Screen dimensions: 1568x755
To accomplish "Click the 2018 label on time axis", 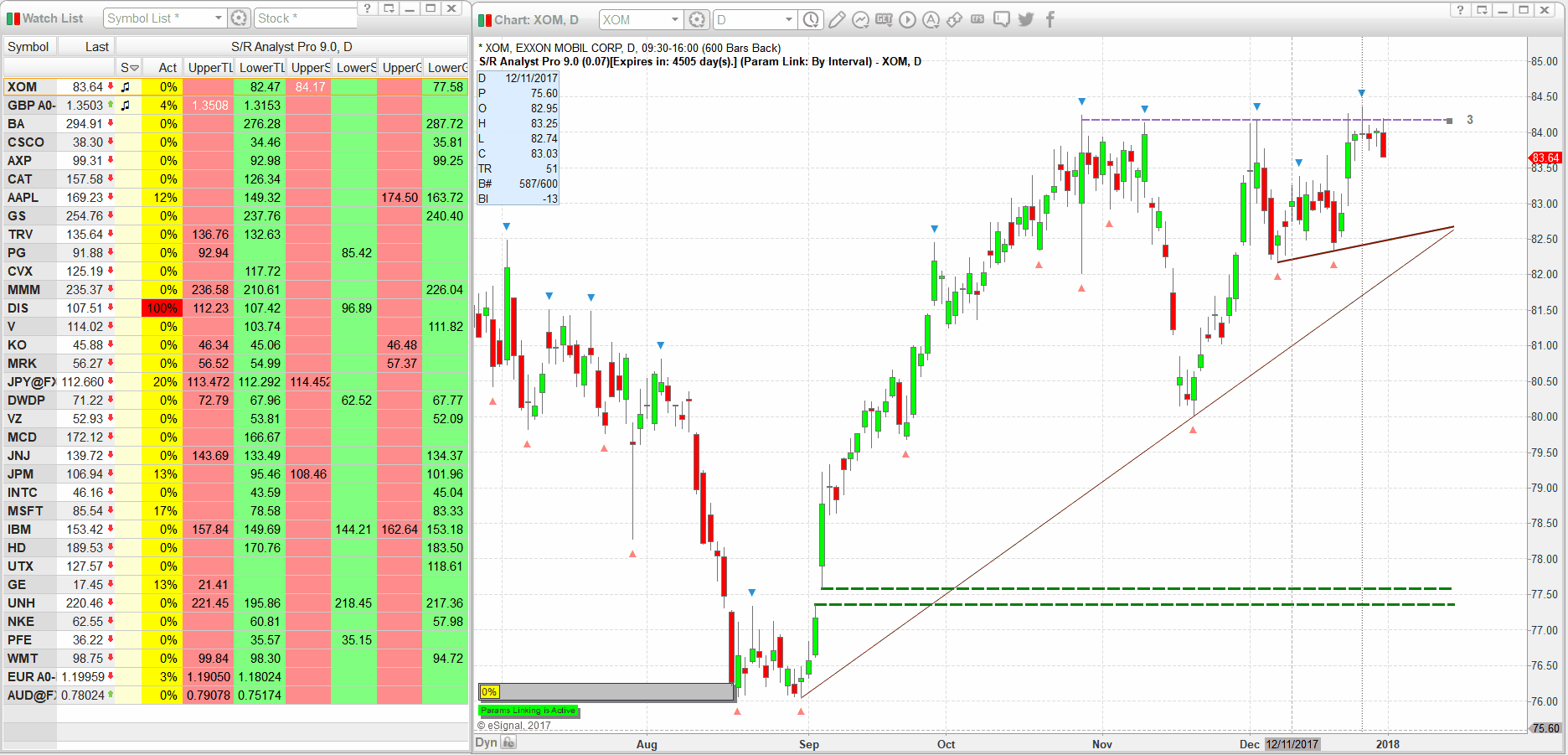I will pyautogui.click(x=1387, y=744).
